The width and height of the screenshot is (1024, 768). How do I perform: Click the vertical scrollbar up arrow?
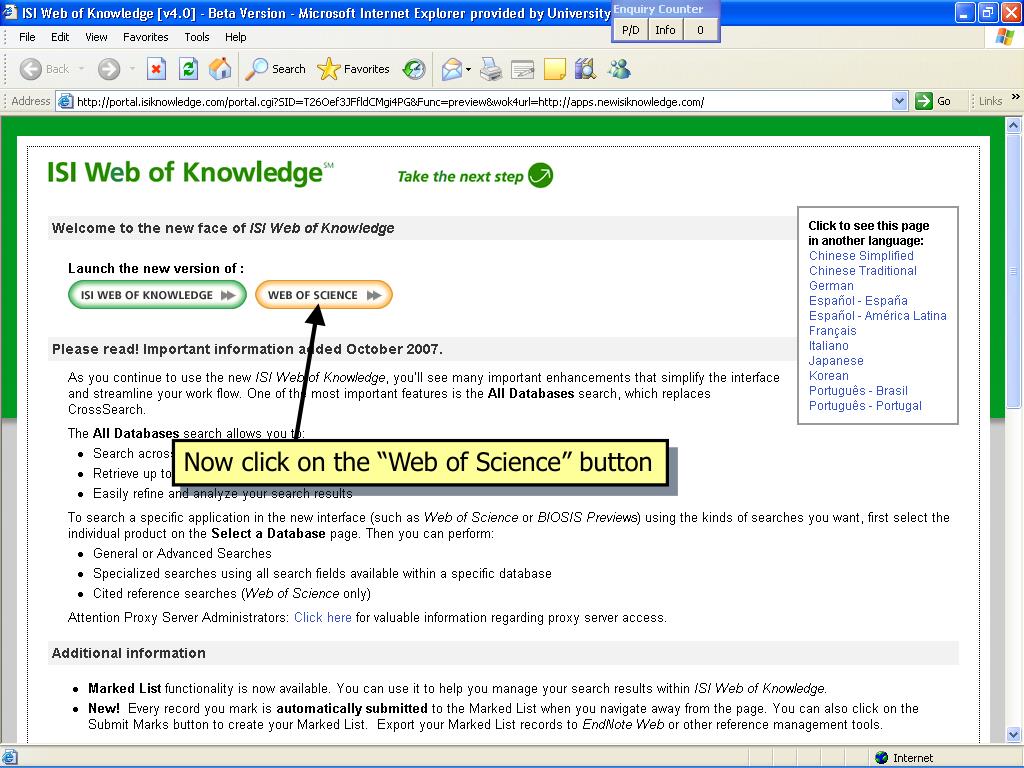pos(1013,125)
